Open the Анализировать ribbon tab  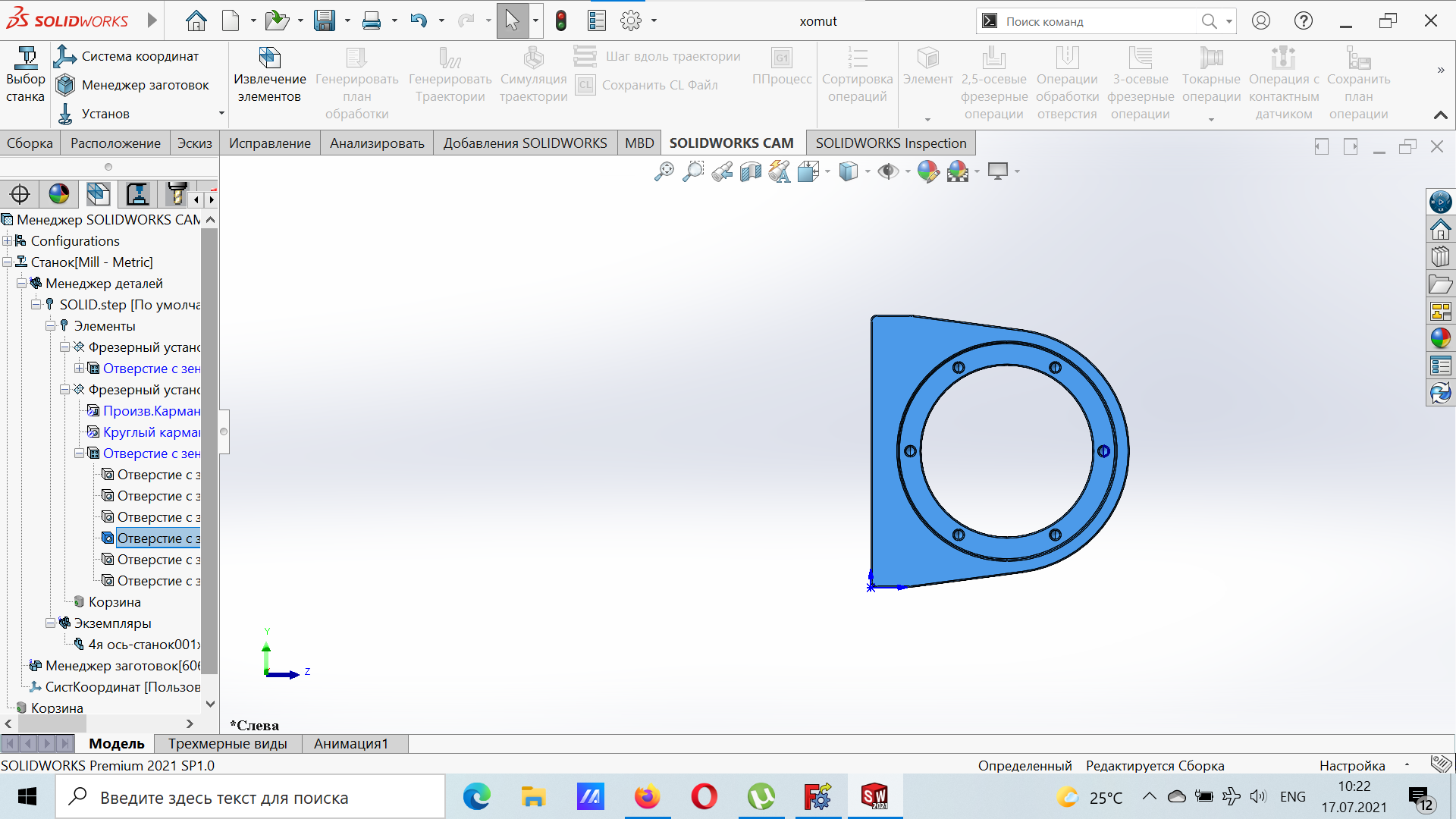(x=376, y=143)
